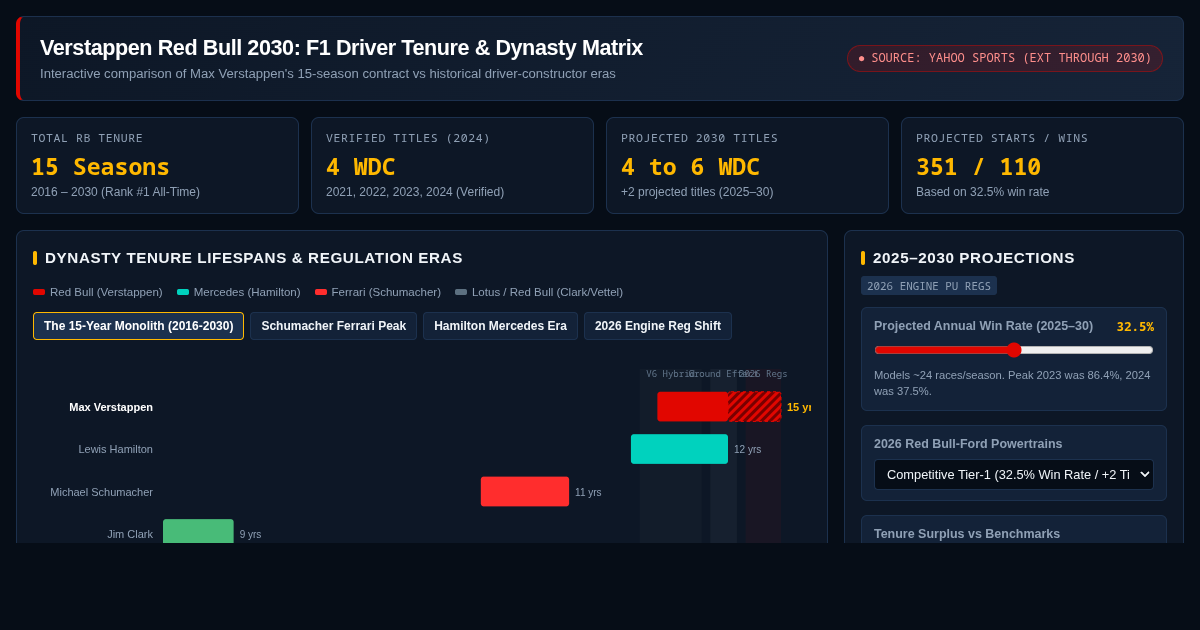This screenshot has height=630, width=1200.
Task: Click the 2026 ENGINE PU REGS tag
Action: pos(929,286)
